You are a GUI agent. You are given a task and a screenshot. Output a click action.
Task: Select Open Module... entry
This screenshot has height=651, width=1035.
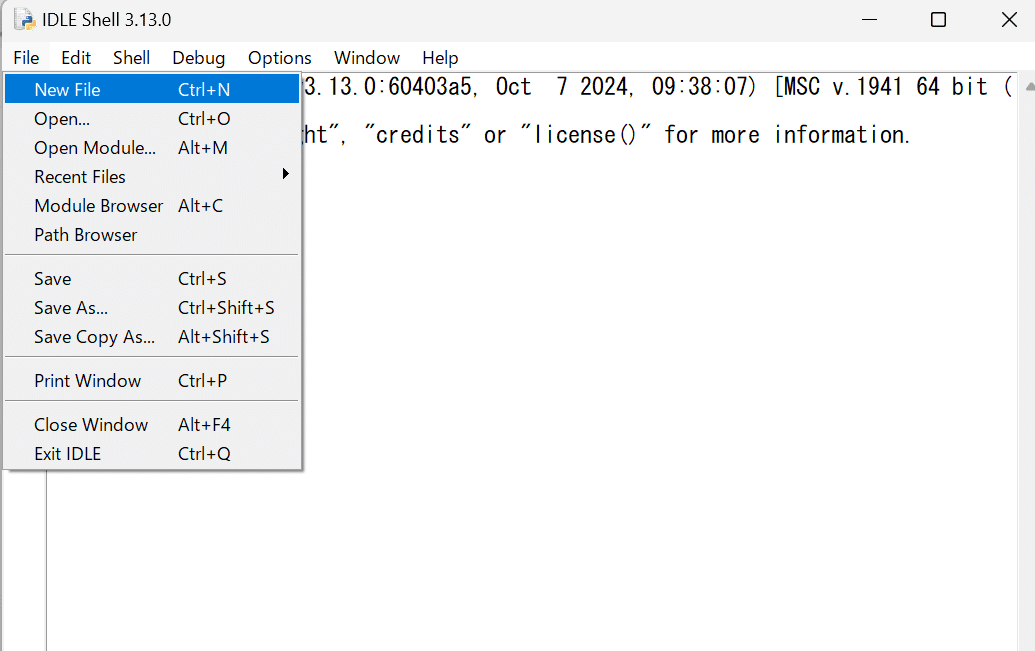(x=152, y=148)
